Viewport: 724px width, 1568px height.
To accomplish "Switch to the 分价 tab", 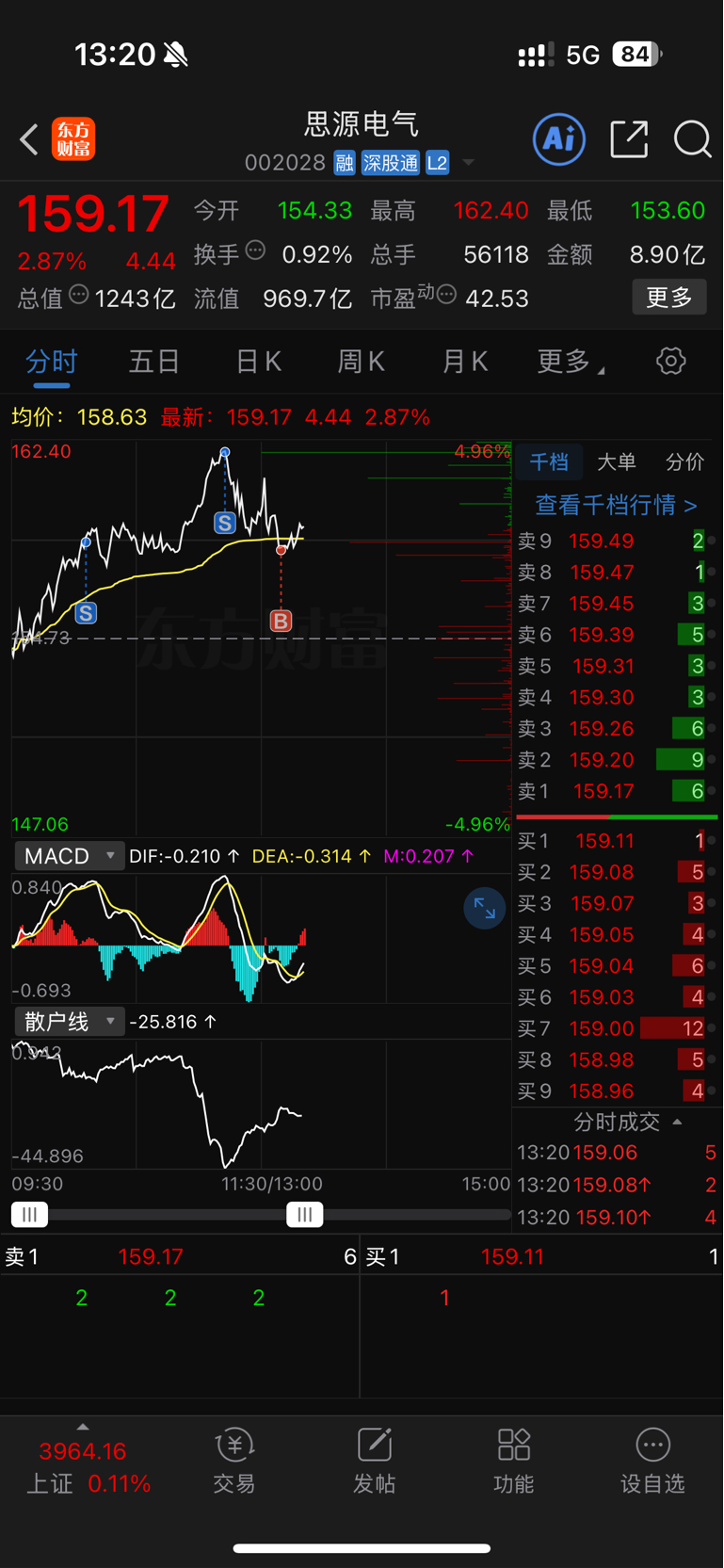I will tap(684, 462).
